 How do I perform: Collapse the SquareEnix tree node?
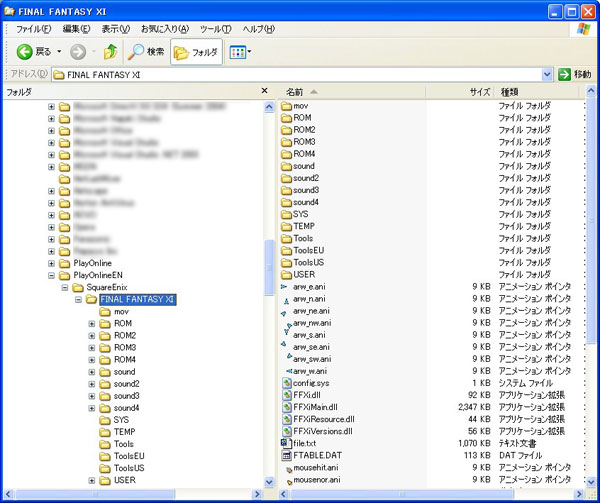65,288
